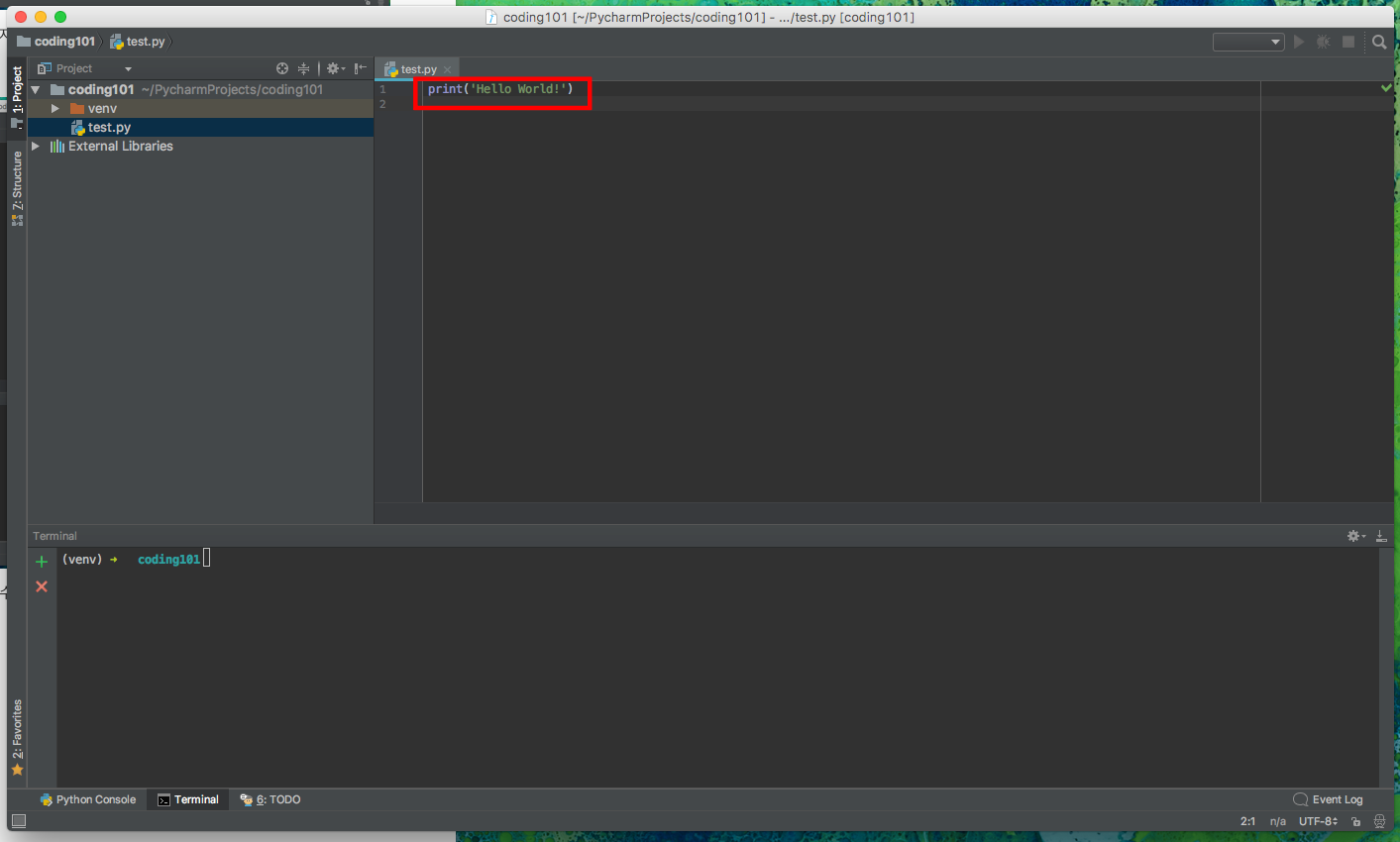The width and height of the screenshot is (1400, 842).
Task: Toggle file read-only lock icon in status bar
Action: (1356, 821)
